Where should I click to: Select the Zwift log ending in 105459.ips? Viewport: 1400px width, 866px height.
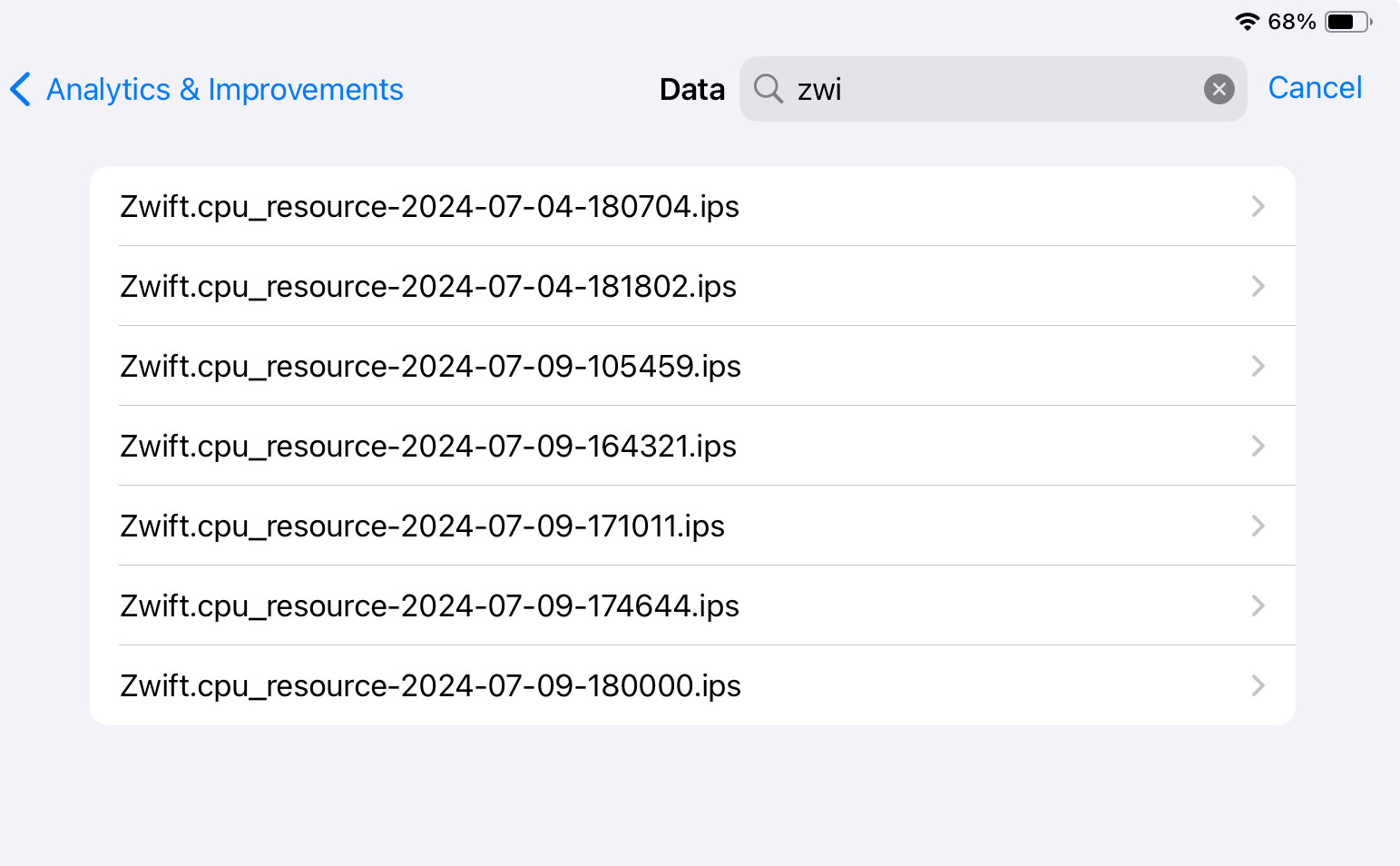(430, 367)
